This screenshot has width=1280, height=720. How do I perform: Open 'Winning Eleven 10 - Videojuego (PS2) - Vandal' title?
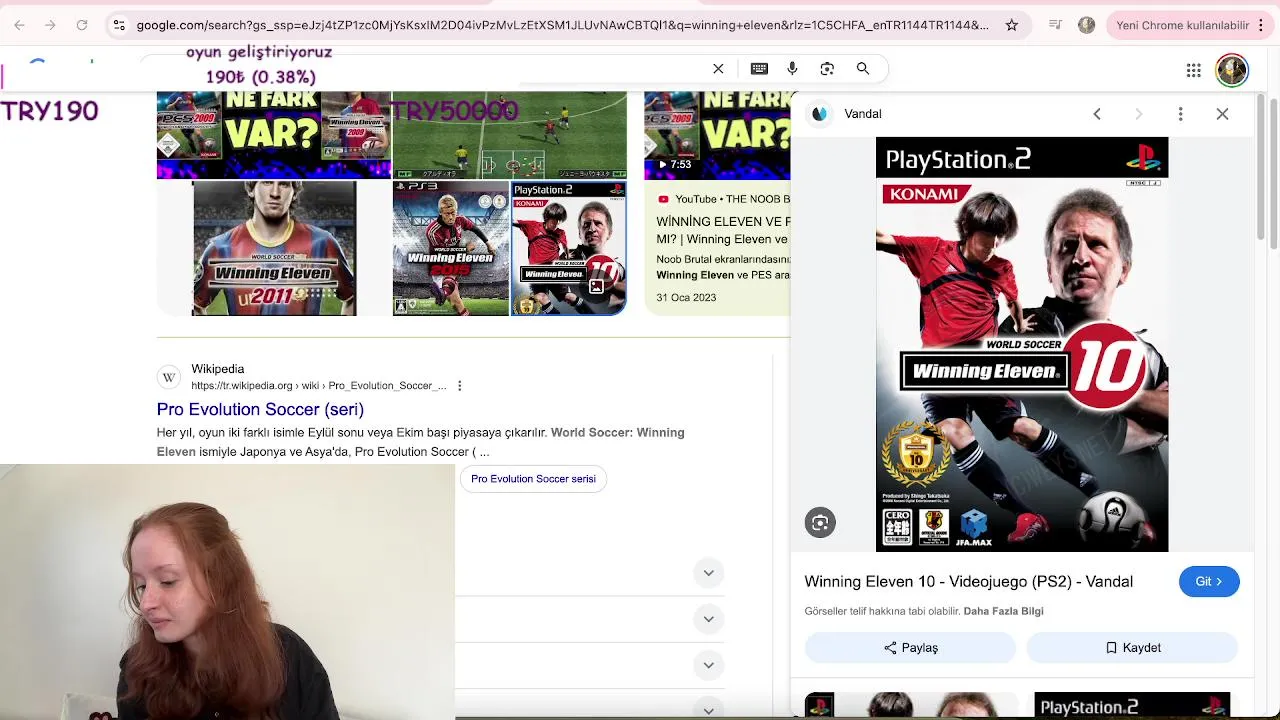coord(968,582)
